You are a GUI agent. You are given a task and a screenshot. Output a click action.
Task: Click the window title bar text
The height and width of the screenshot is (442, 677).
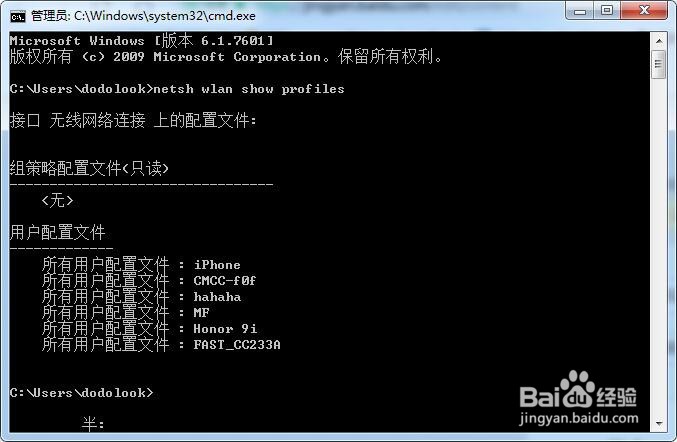pyautogui.click(x=143, y=16)
